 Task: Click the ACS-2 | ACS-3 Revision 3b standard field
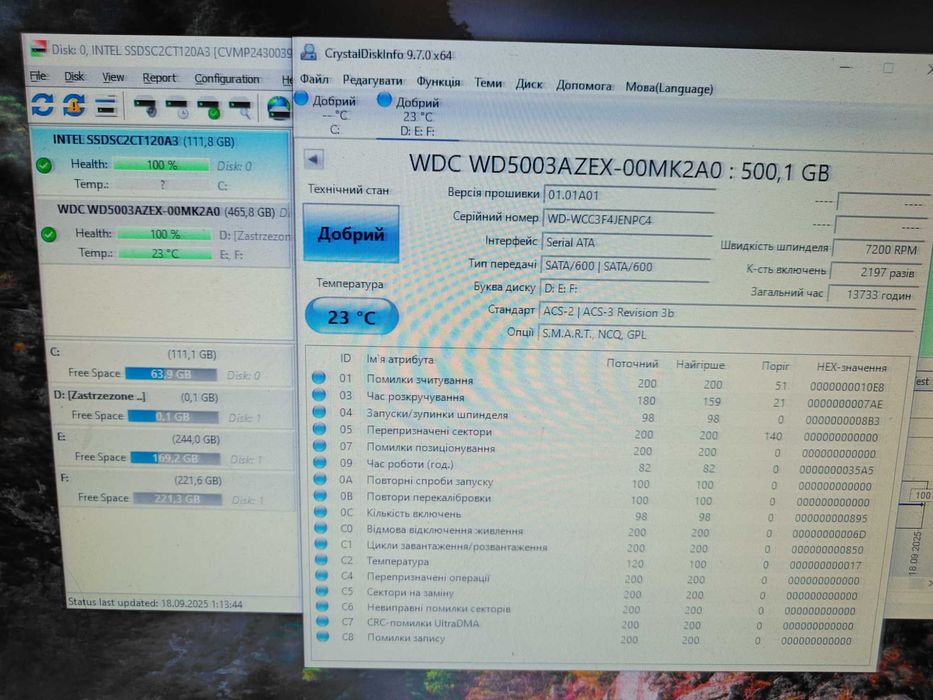[x=726, y=313]
